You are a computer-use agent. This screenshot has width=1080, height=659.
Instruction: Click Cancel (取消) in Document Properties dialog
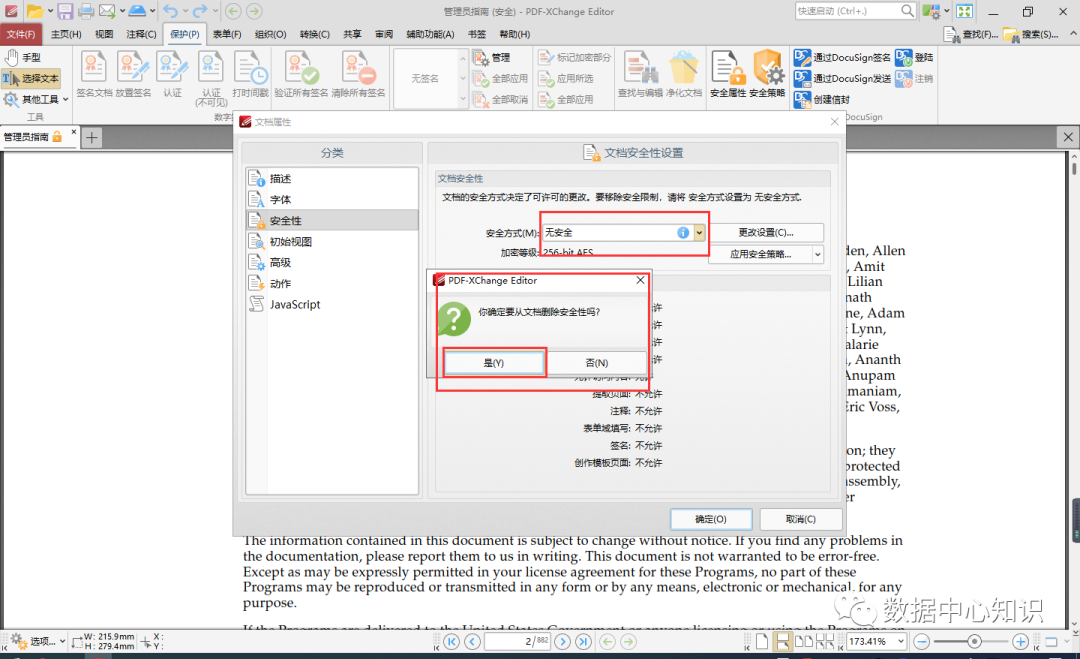point(800,519)
